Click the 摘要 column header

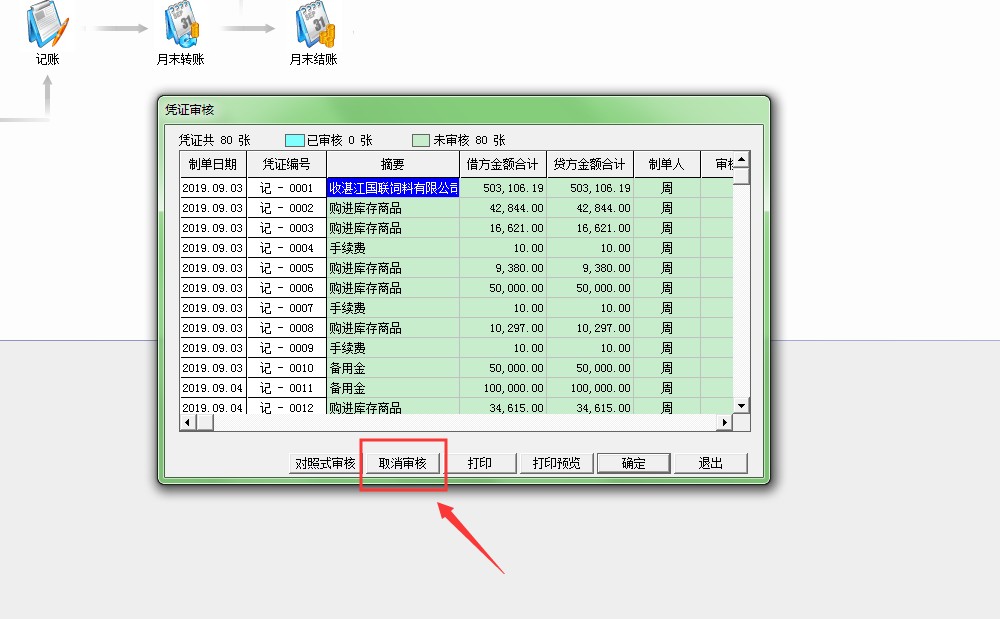393,164
